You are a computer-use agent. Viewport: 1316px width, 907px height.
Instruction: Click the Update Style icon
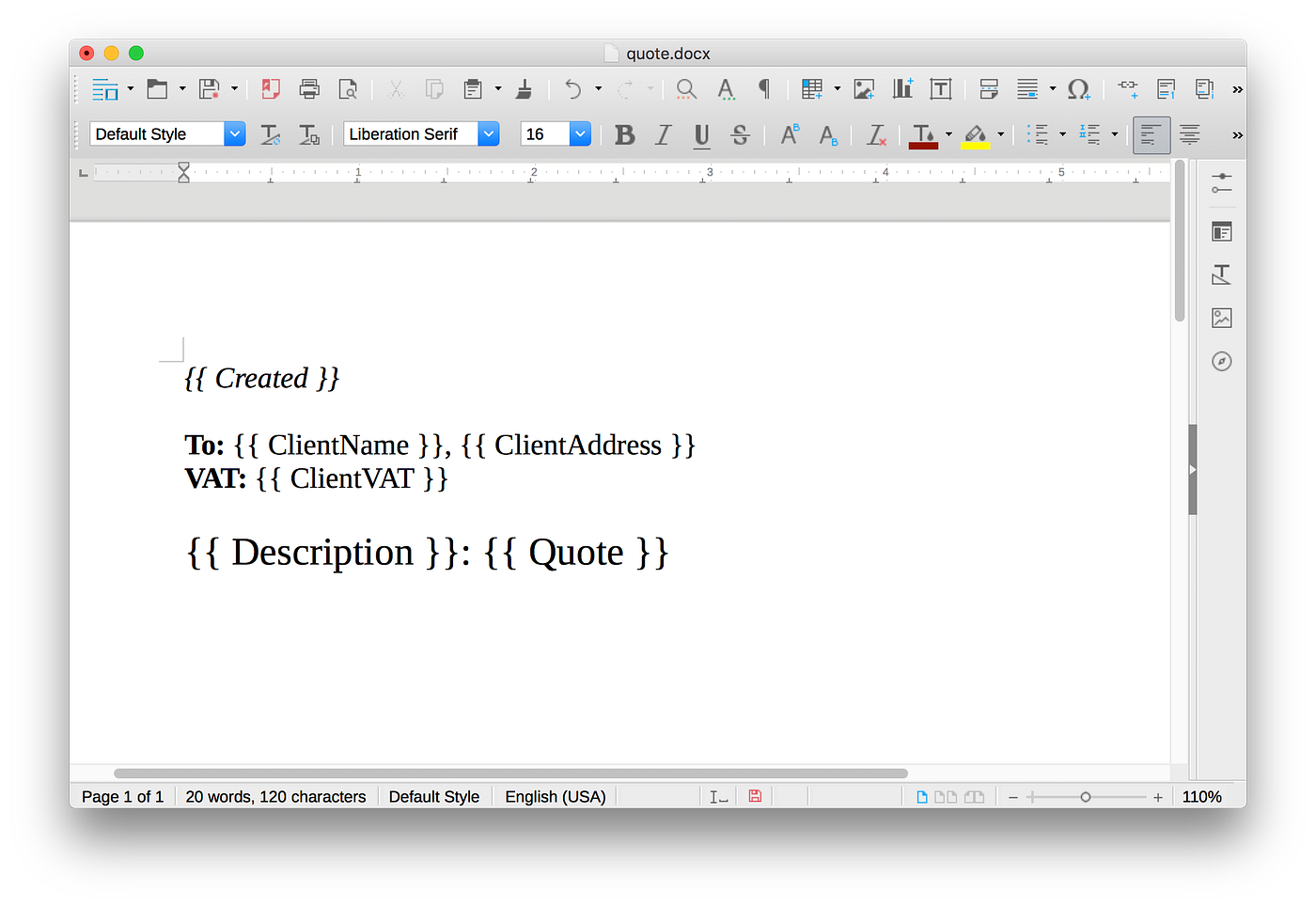271,134
